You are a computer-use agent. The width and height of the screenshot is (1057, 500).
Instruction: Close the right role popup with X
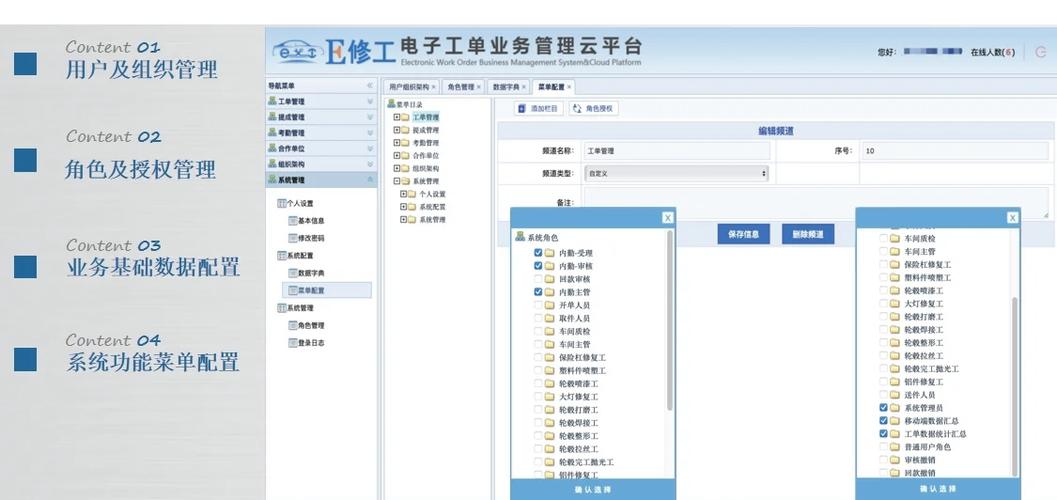point(1013,218)
